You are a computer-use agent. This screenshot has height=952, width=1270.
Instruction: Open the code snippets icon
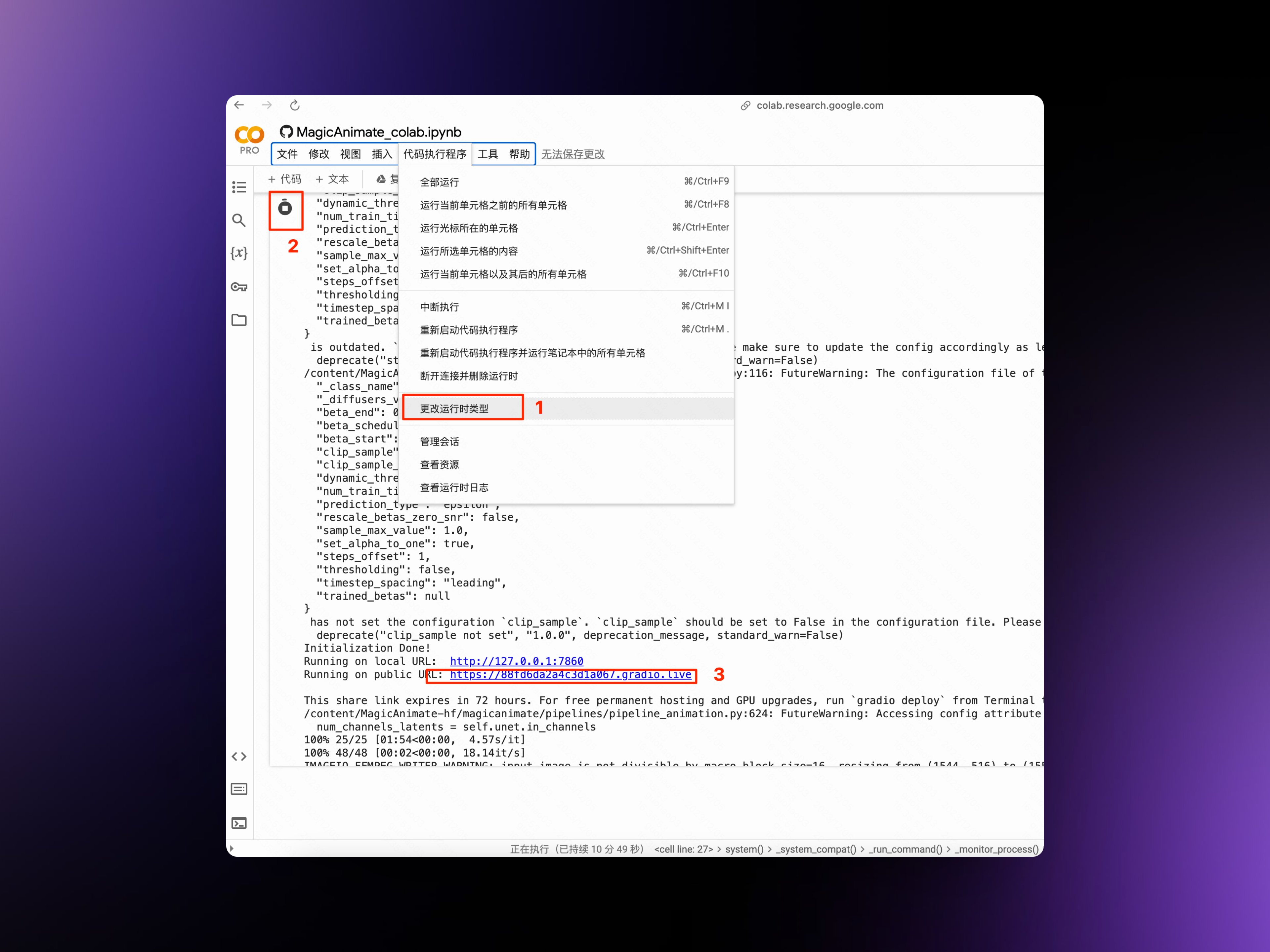click(239, 756)
